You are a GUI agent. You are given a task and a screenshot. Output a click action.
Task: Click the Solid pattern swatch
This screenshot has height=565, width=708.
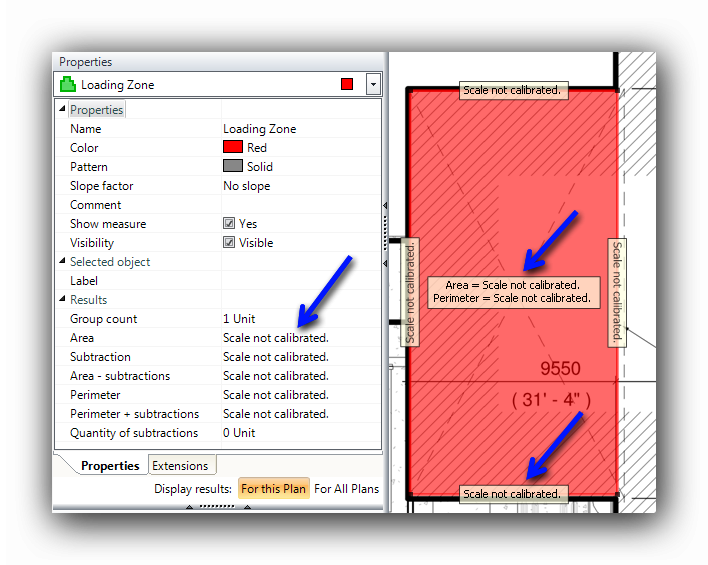233,166
